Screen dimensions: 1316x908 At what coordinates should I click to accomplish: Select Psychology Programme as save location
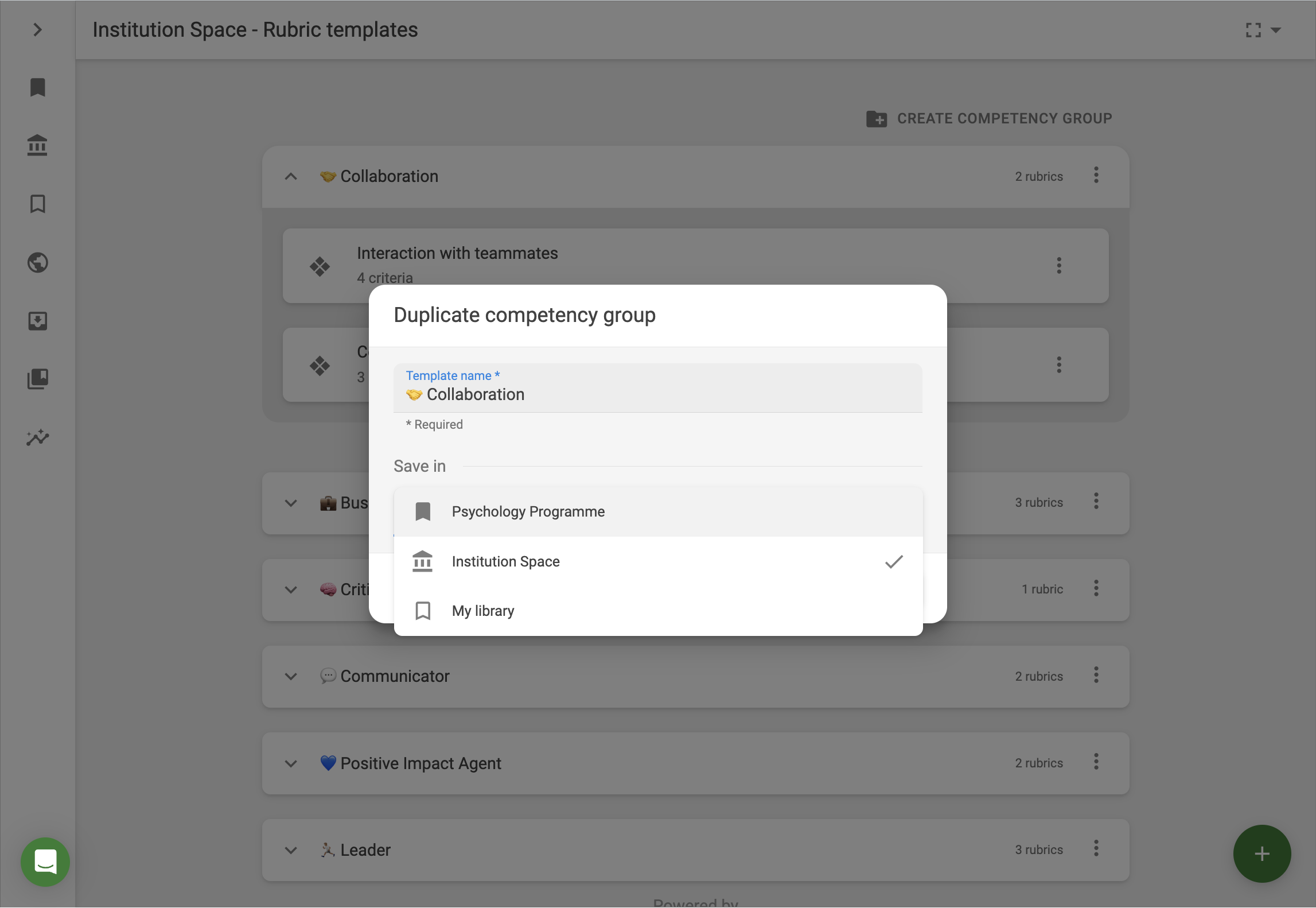coord(528,511)
